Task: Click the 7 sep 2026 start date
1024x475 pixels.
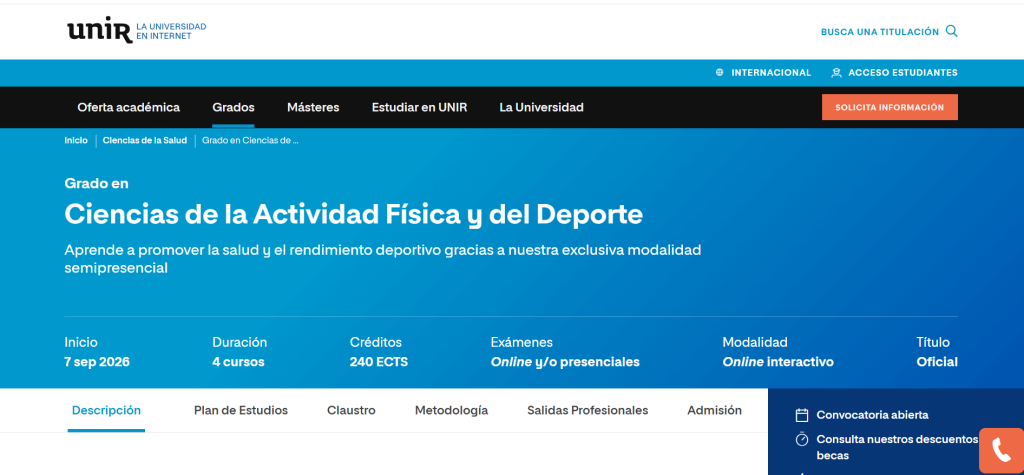Action: coord(97,362)
